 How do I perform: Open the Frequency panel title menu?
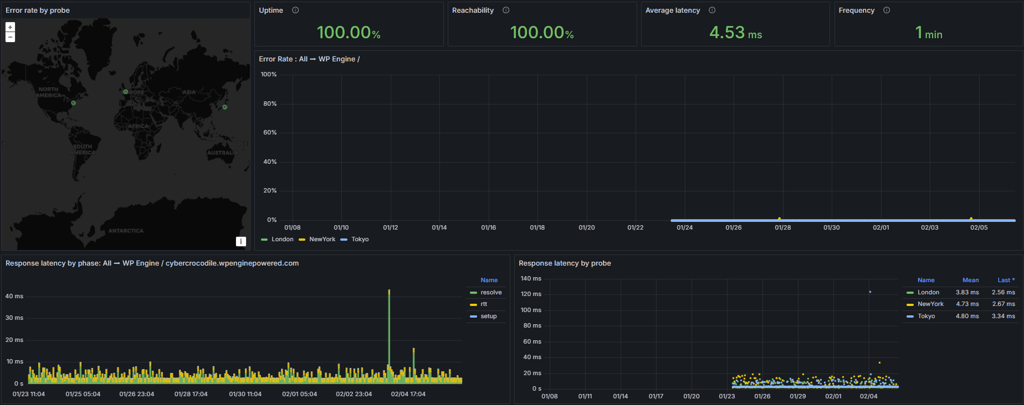857,10
